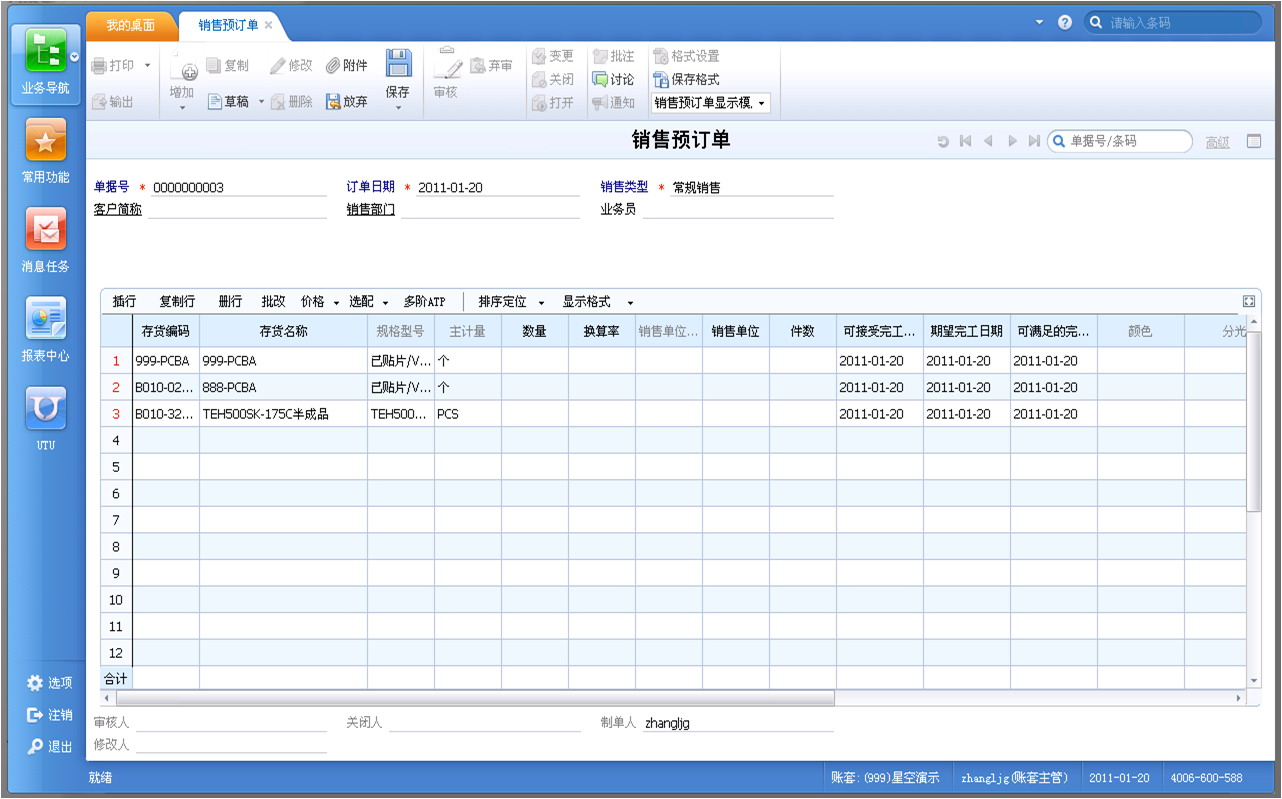Click the 讨论 discussion toolbar icon
This screenshot has width=1282, height=799.
[x=600, y=80]
